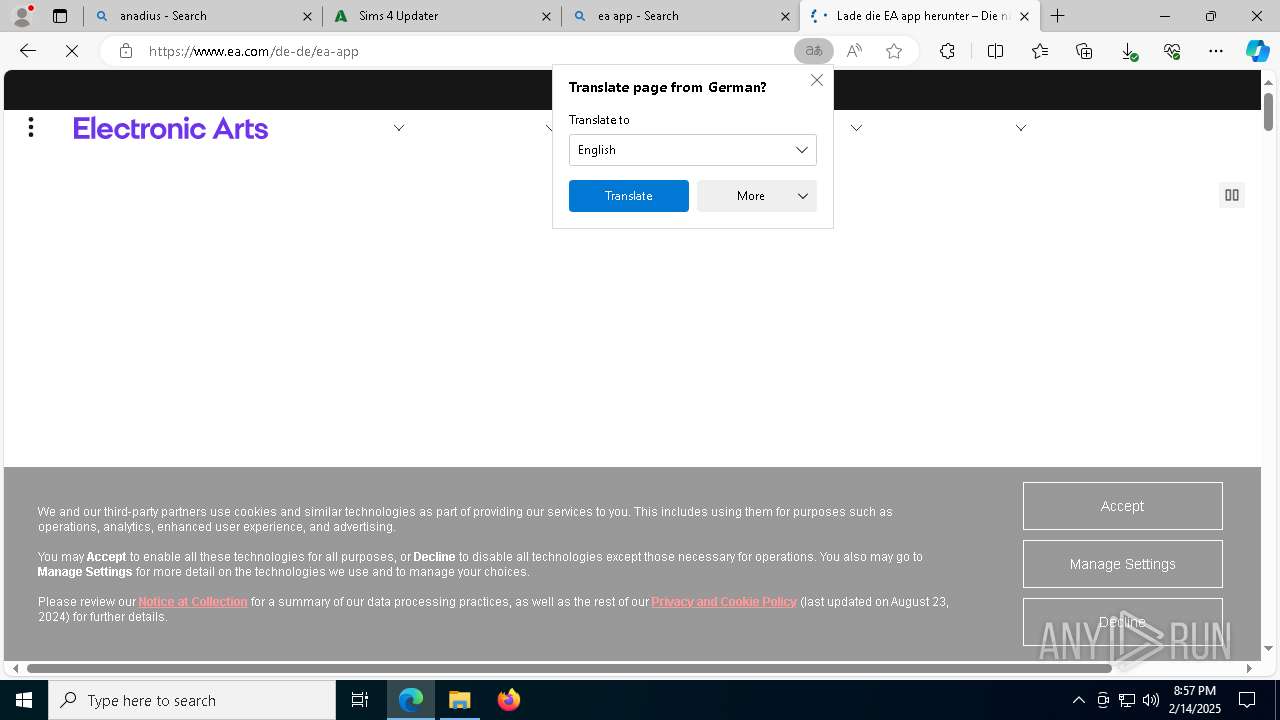This screenshot has height=720, width=1280.
Task: Expand the last navigation chevron on right
Action: (x=1021, y=128)
